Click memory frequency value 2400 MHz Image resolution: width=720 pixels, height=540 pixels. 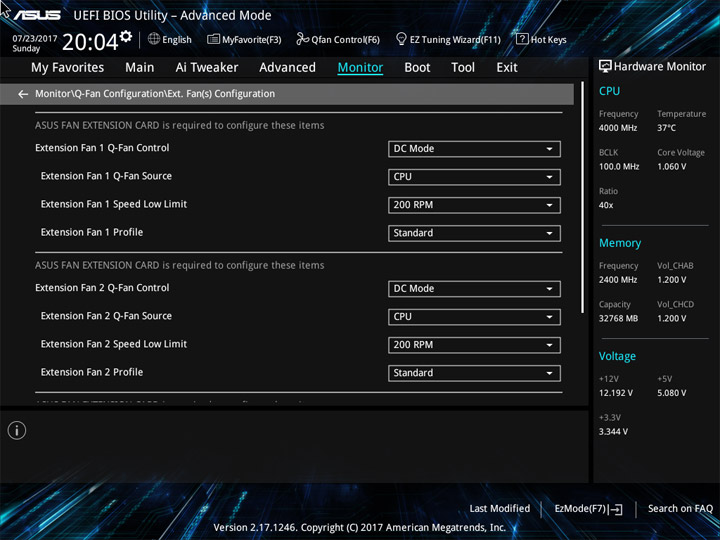click(618, 280)
